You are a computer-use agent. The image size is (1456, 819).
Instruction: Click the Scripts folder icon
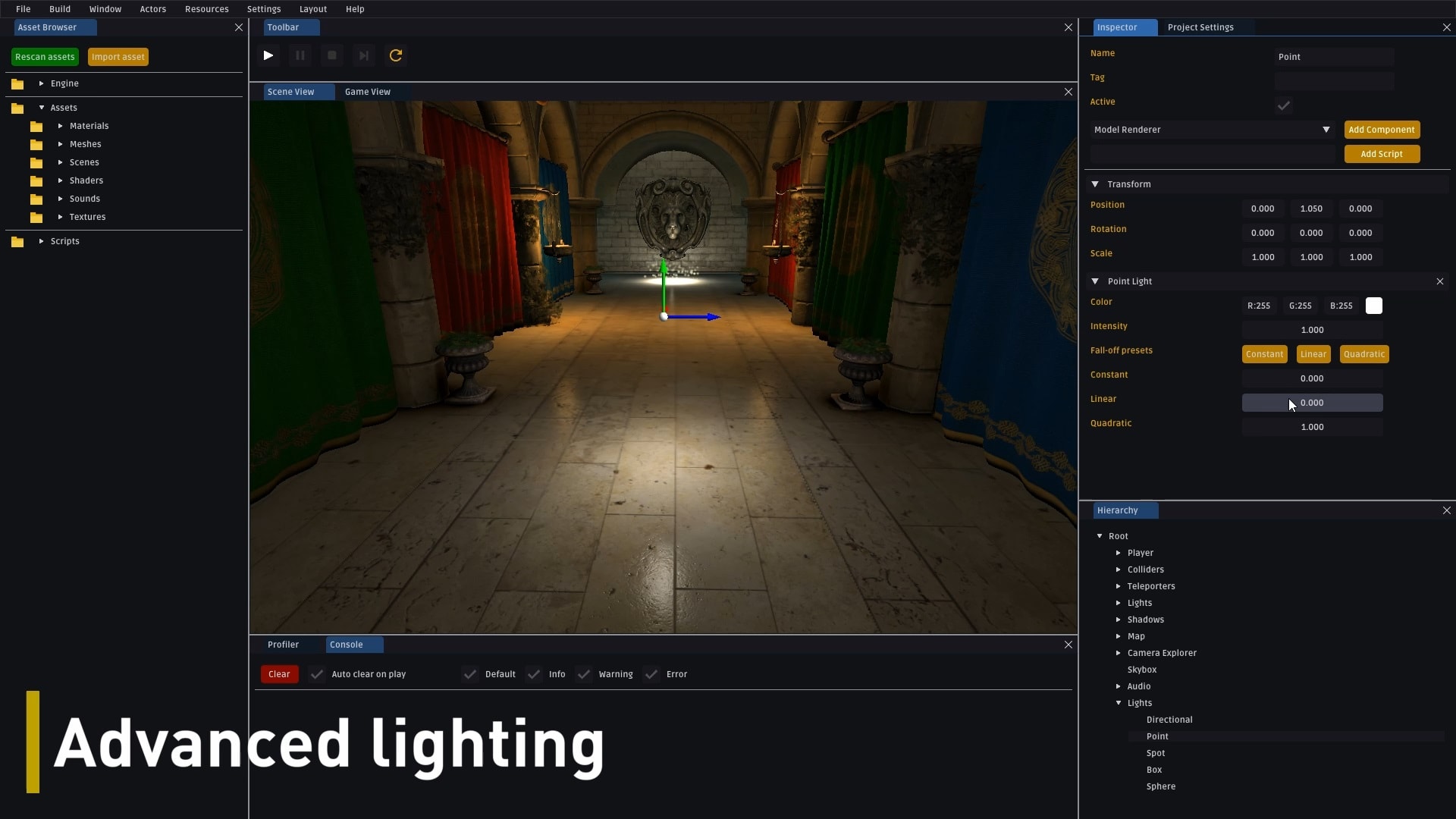tap(17, 242)
